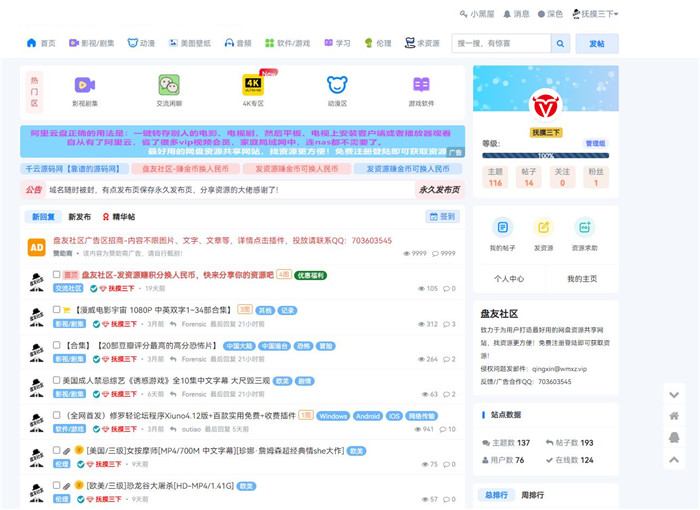Open 个人中心 link

[509, 279]
